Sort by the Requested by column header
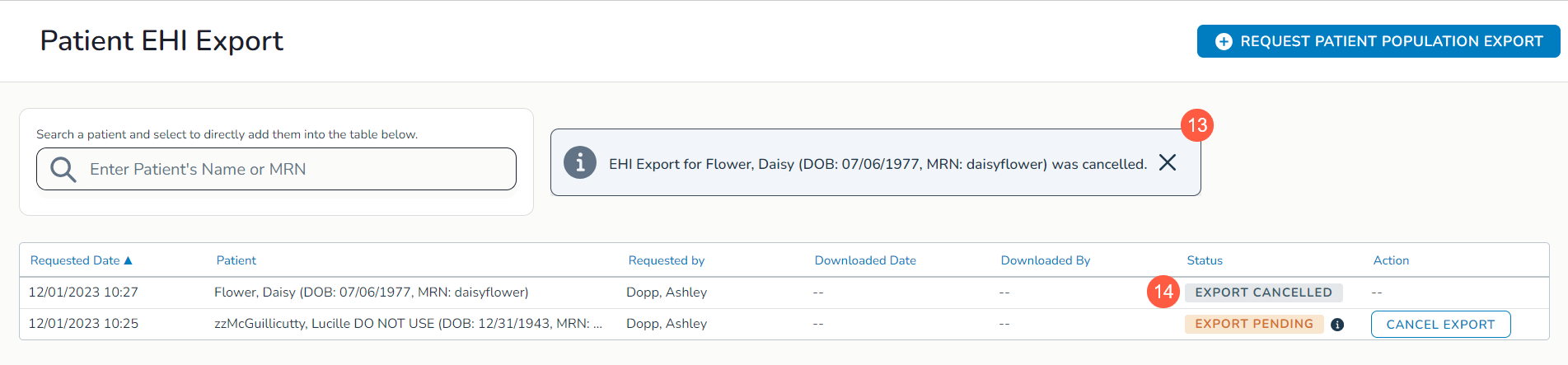The height and width of the screenshot is (365, 1568). pyautogui.click(x=666, y=260)
